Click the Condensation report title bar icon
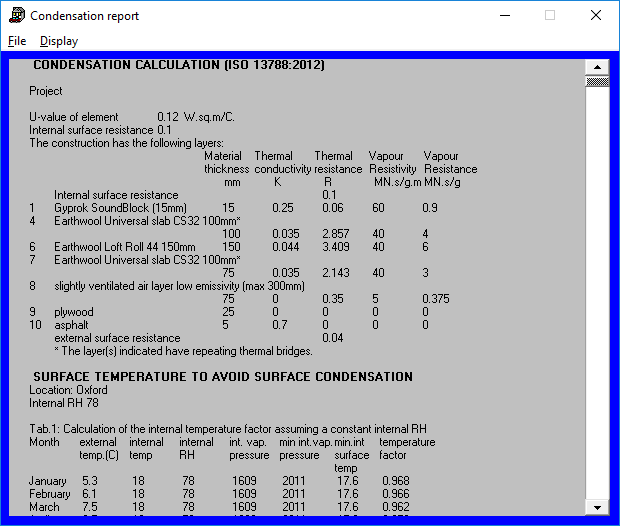620x526 pixels. pyautogui.click(x=17, y=15)
